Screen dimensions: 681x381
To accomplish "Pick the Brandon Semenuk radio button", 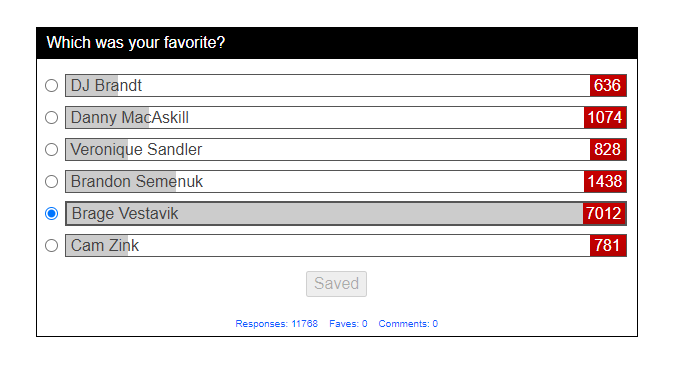I will click(51, 182).
